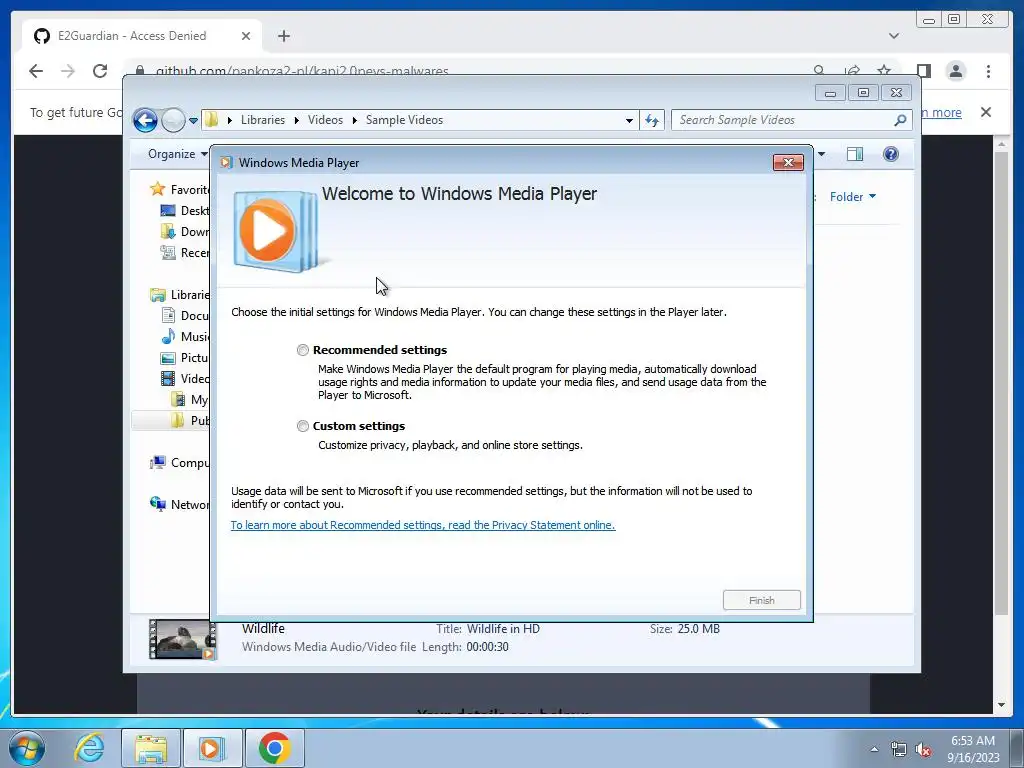The image size is (1024, 768).
Task: Click Videos breadcrumb in address bar
Action: [x=325, y=120]
